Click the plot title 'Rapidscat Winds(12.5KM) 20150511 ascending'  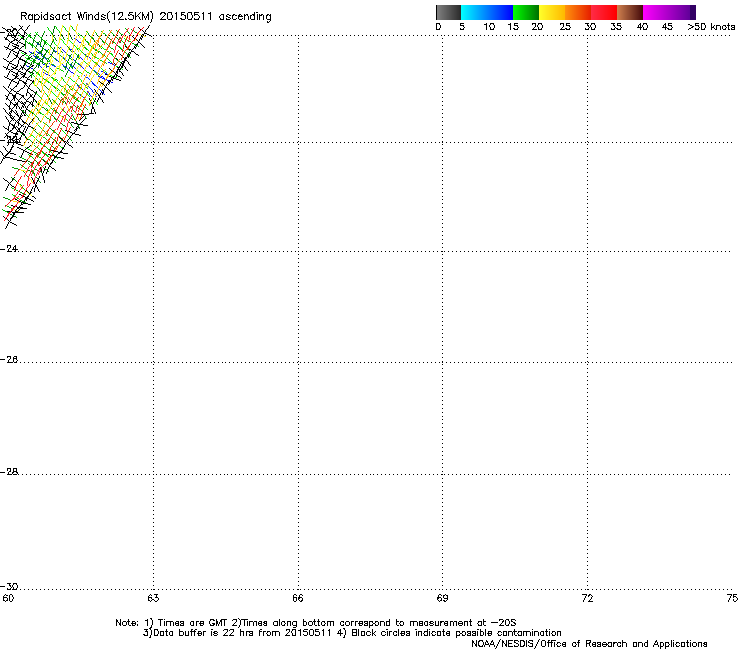point(146,17)
